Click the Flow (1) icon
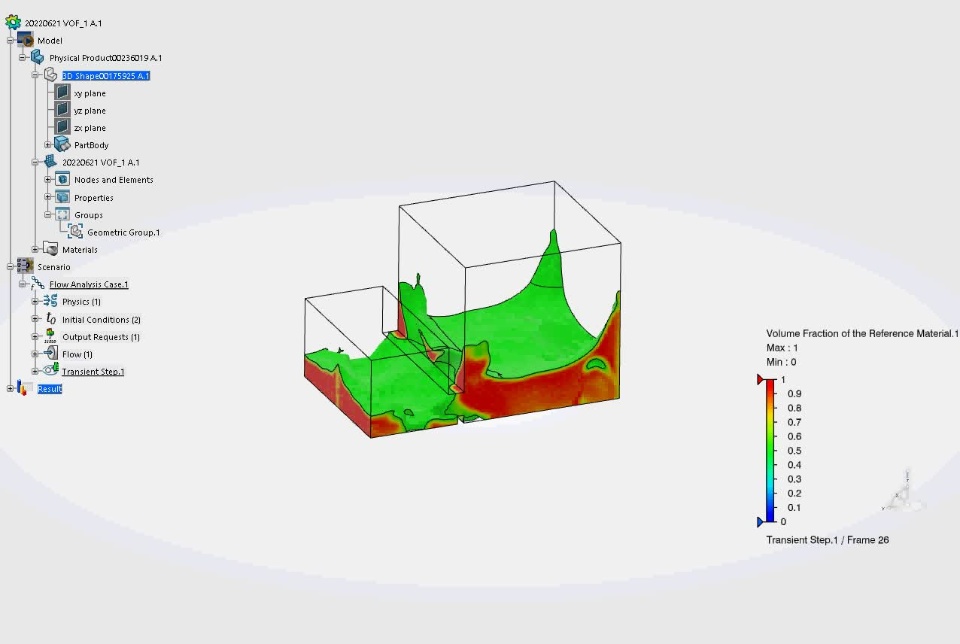The width and height of the screenshot is (960, 644). click(x=51, y=353)
